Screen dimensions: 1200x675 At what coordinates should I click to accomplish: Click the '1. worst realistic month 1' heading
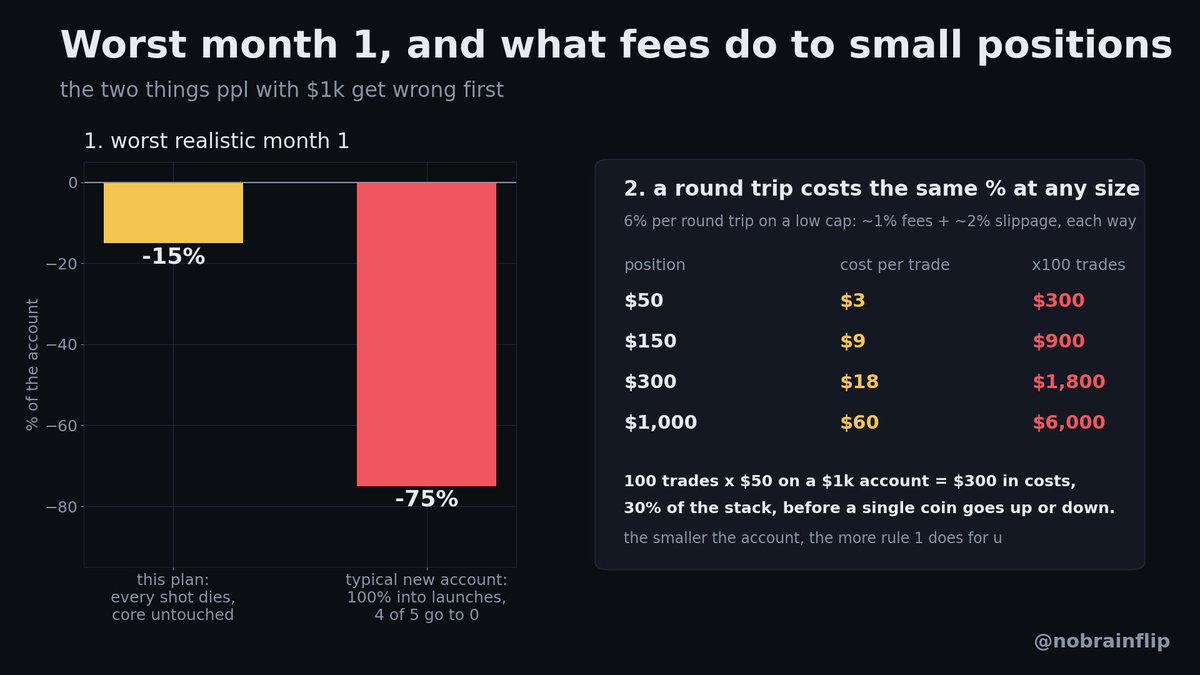[217, 142]
